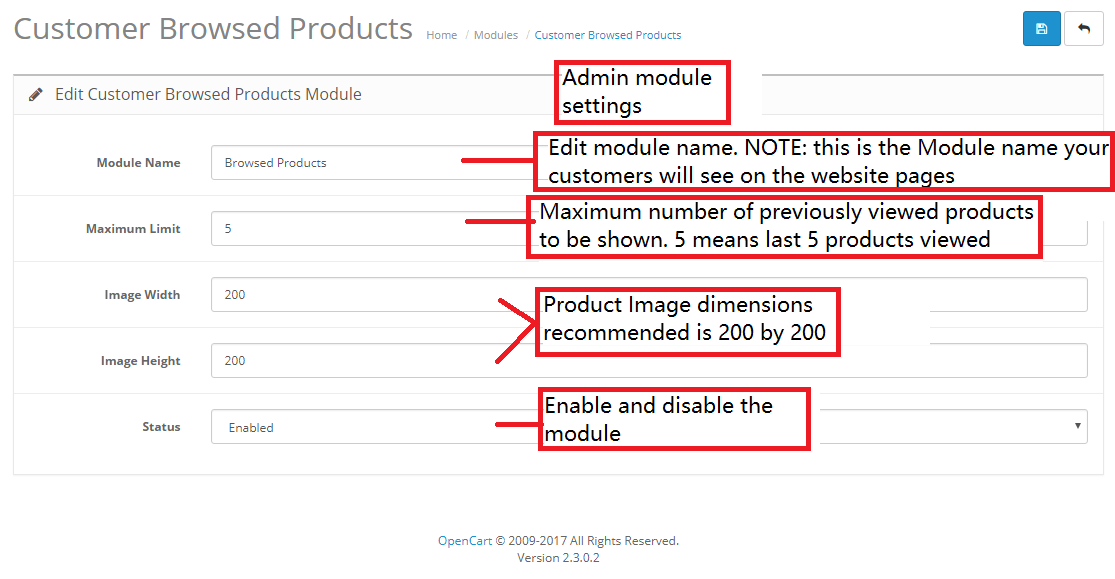Open the Modules breadcrumb link
The width and height of the screenshot is (1115, 579).
click(x=496, y=35)
